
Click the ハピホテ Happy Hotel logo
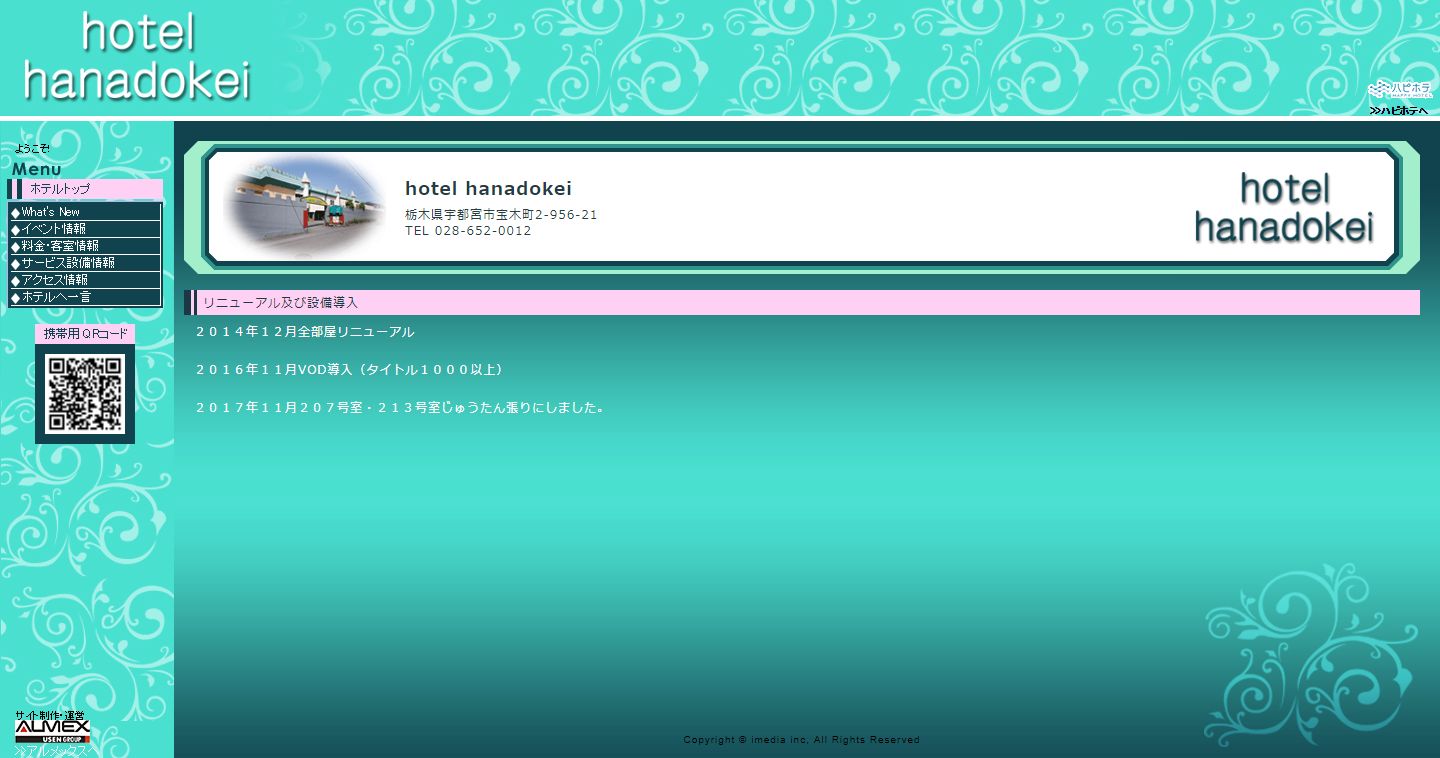1399,89
